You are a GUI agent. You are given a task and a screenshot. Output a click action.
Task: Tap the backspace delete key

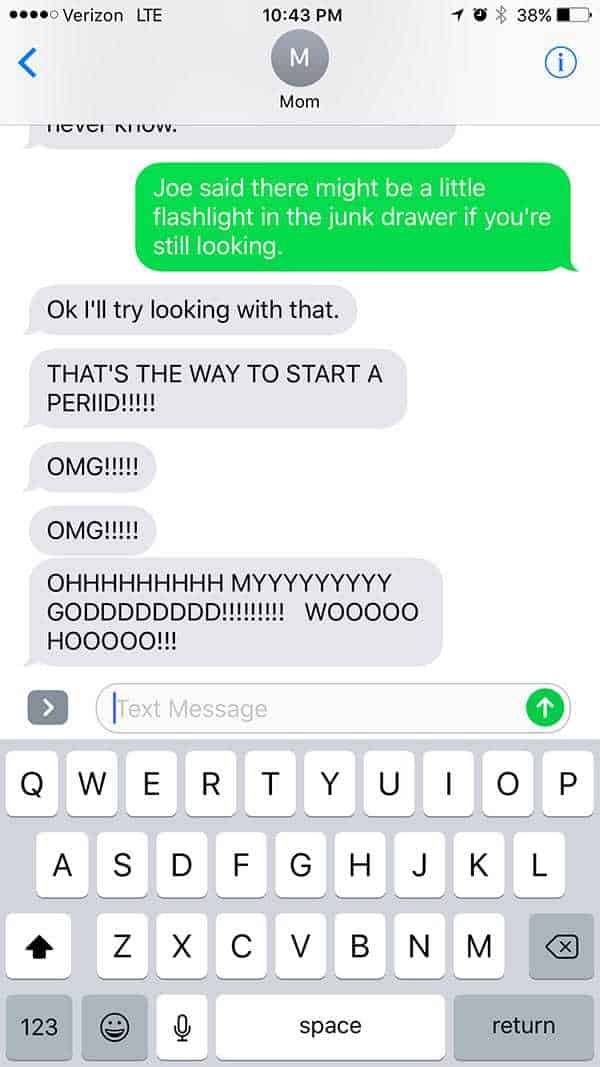[x=561, y=946]
